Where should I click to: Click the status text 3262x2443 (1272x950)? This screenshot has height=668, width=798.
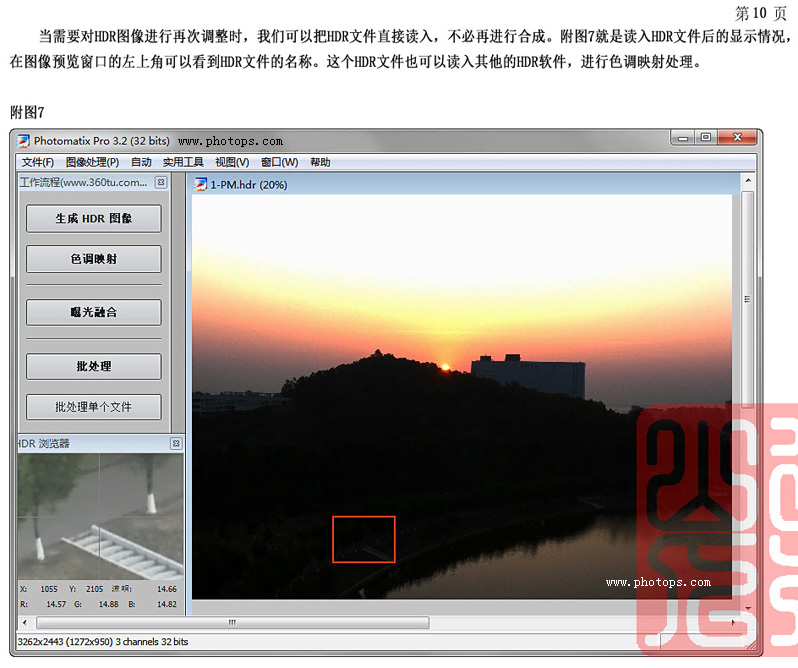65,642
